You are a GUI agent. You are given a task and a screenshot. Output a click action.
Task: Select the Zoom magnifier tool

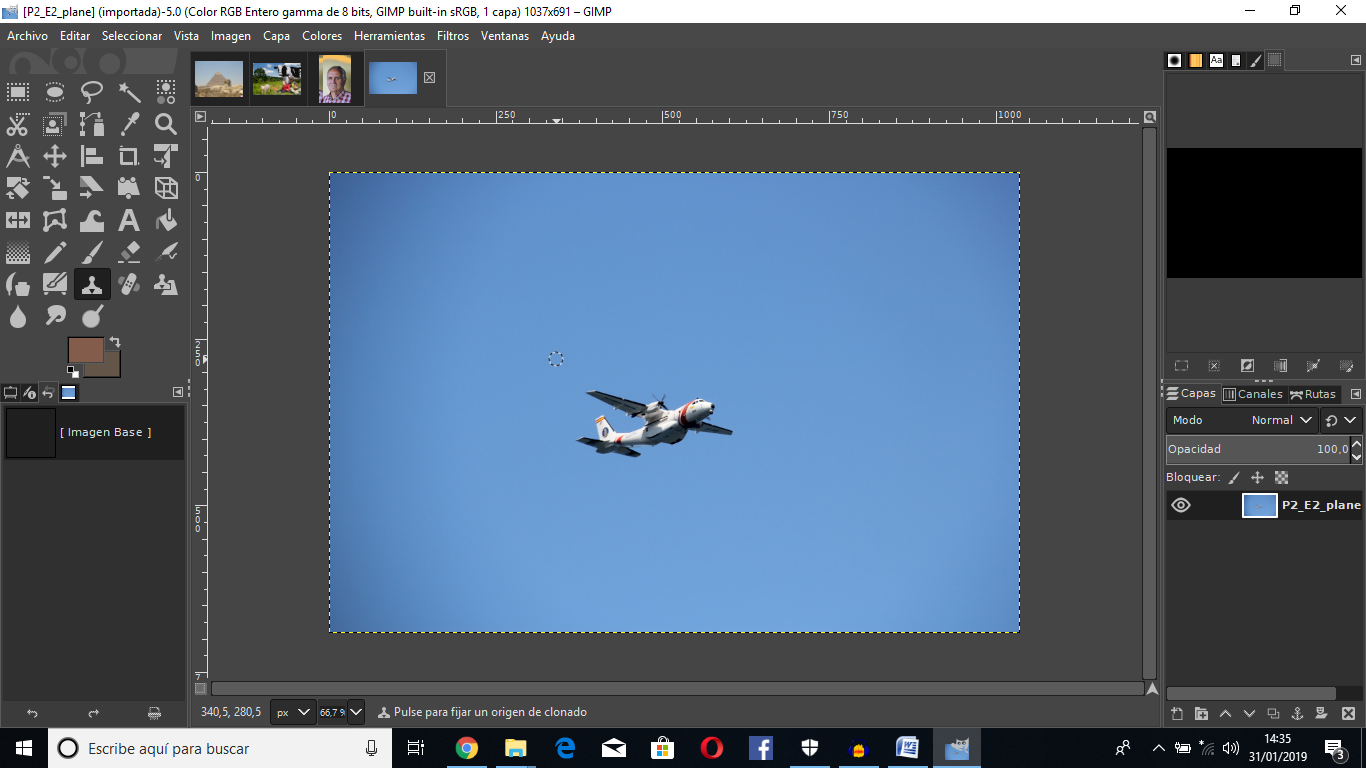166,125
